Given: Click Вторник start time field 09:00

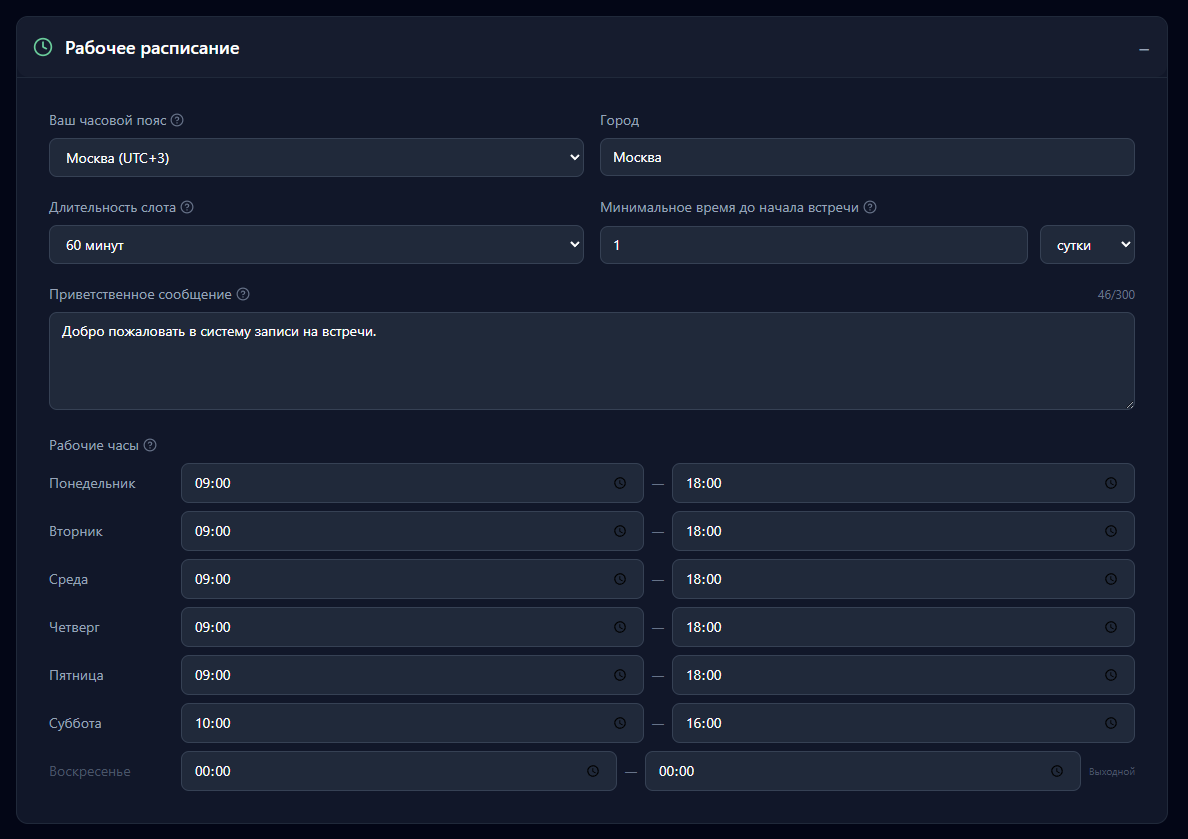Looking at the screenshot, I should coord(400,531).
